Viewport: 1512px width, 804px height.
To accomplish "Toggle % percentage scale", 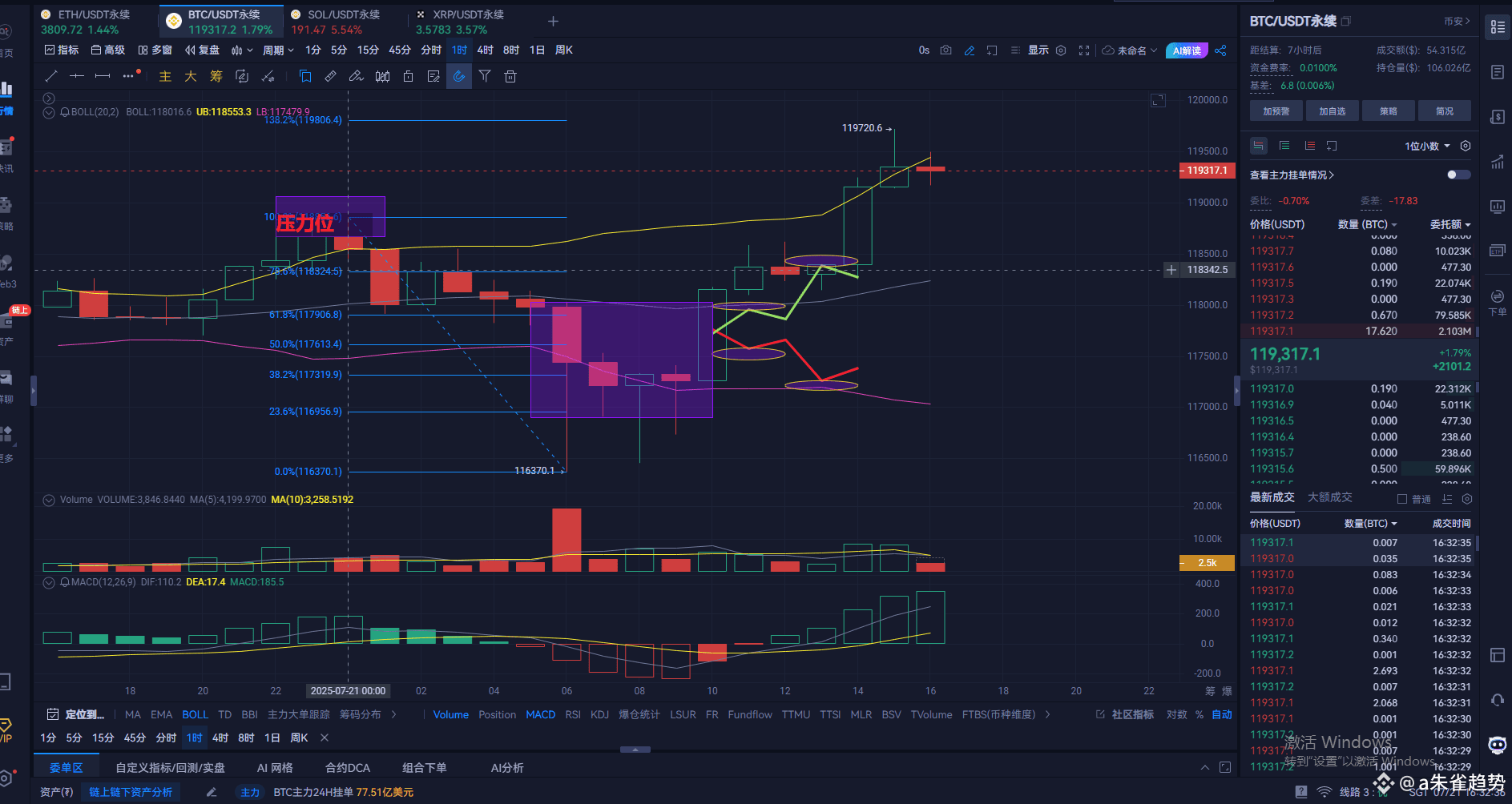I will [x=1200, y=714].
